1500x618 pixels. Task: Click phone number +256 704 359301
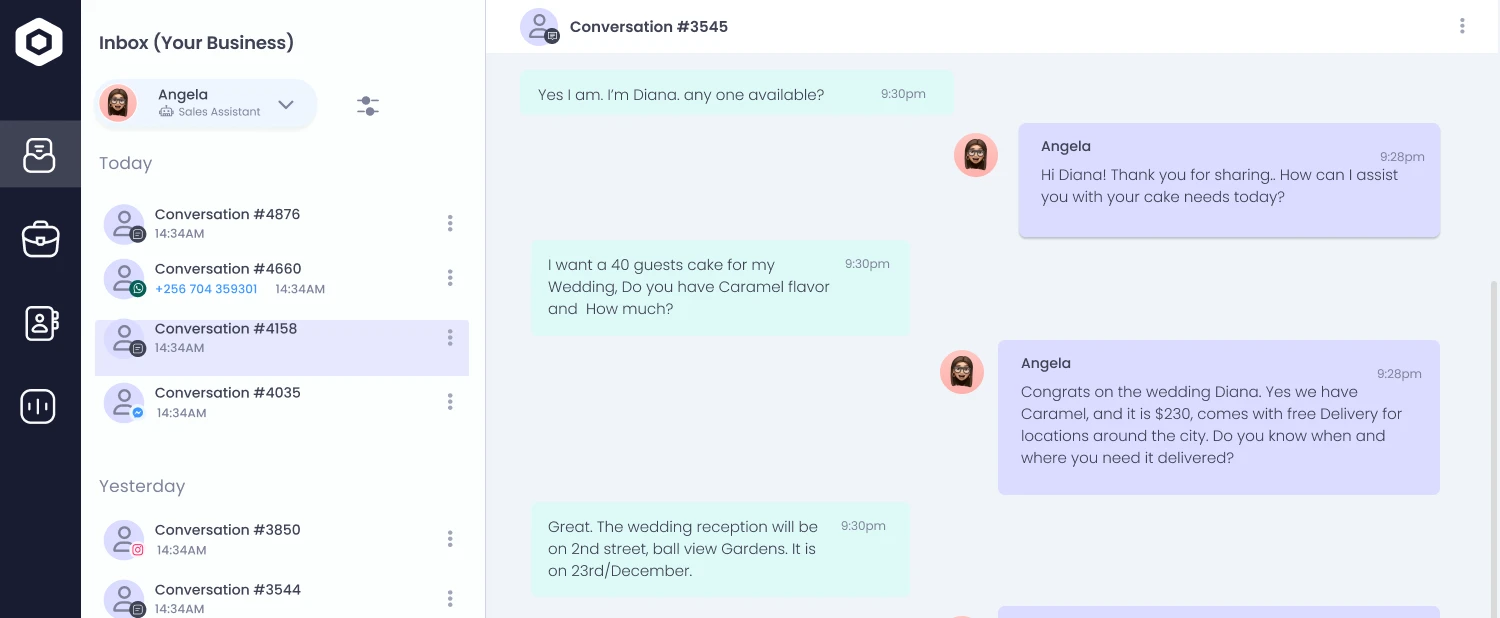tap(206, 289)
